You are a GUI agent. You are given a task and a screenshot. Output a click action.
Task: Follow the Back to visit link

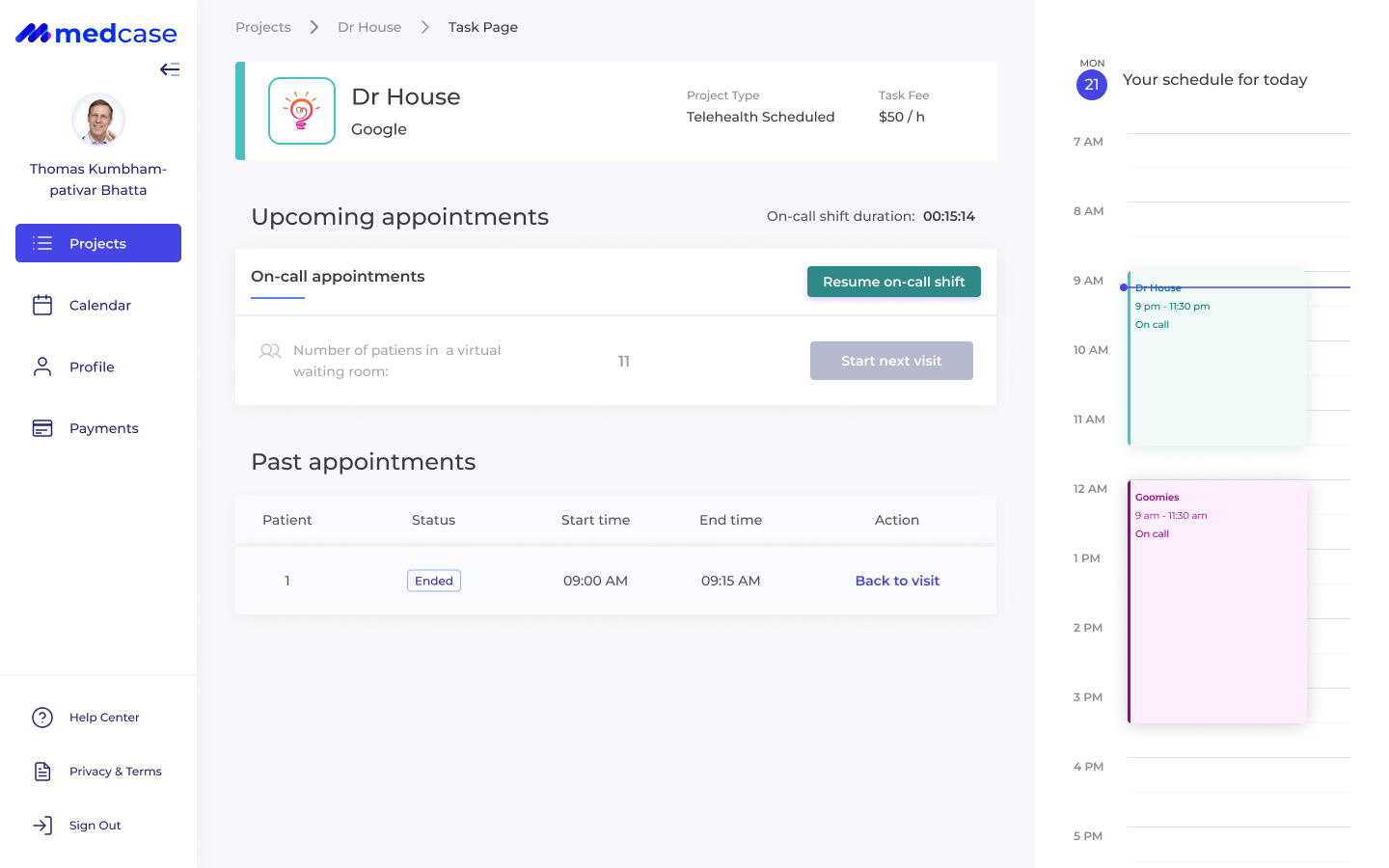pos(897,581)
